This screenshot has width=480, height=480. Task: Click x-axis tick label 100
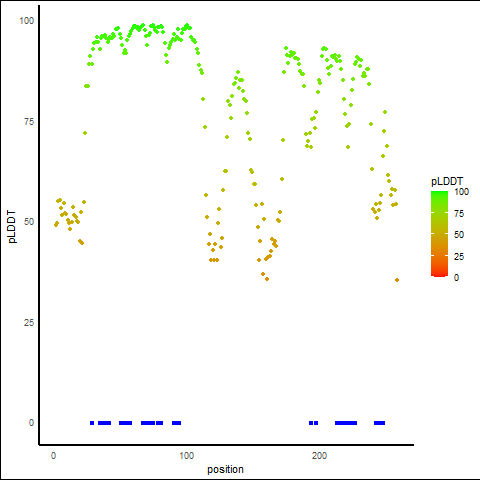[x=186, y=456]
